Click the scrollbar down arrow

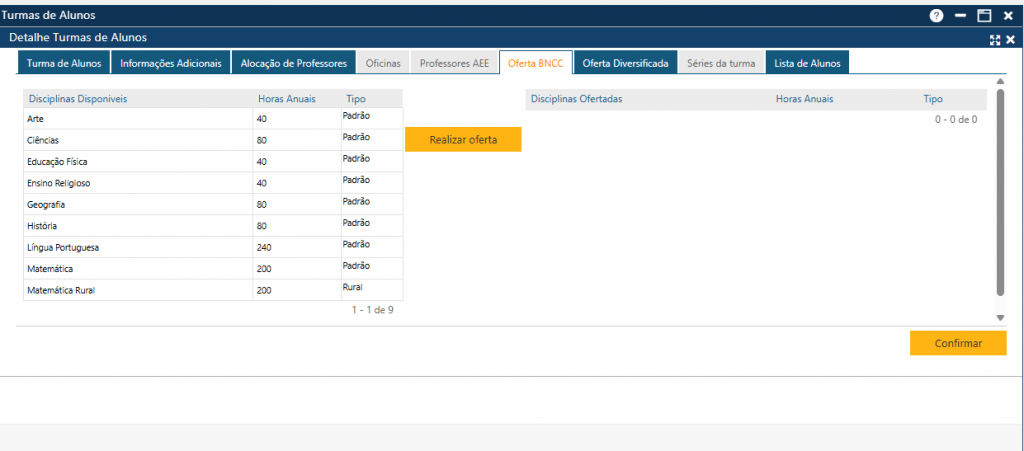1000,318
